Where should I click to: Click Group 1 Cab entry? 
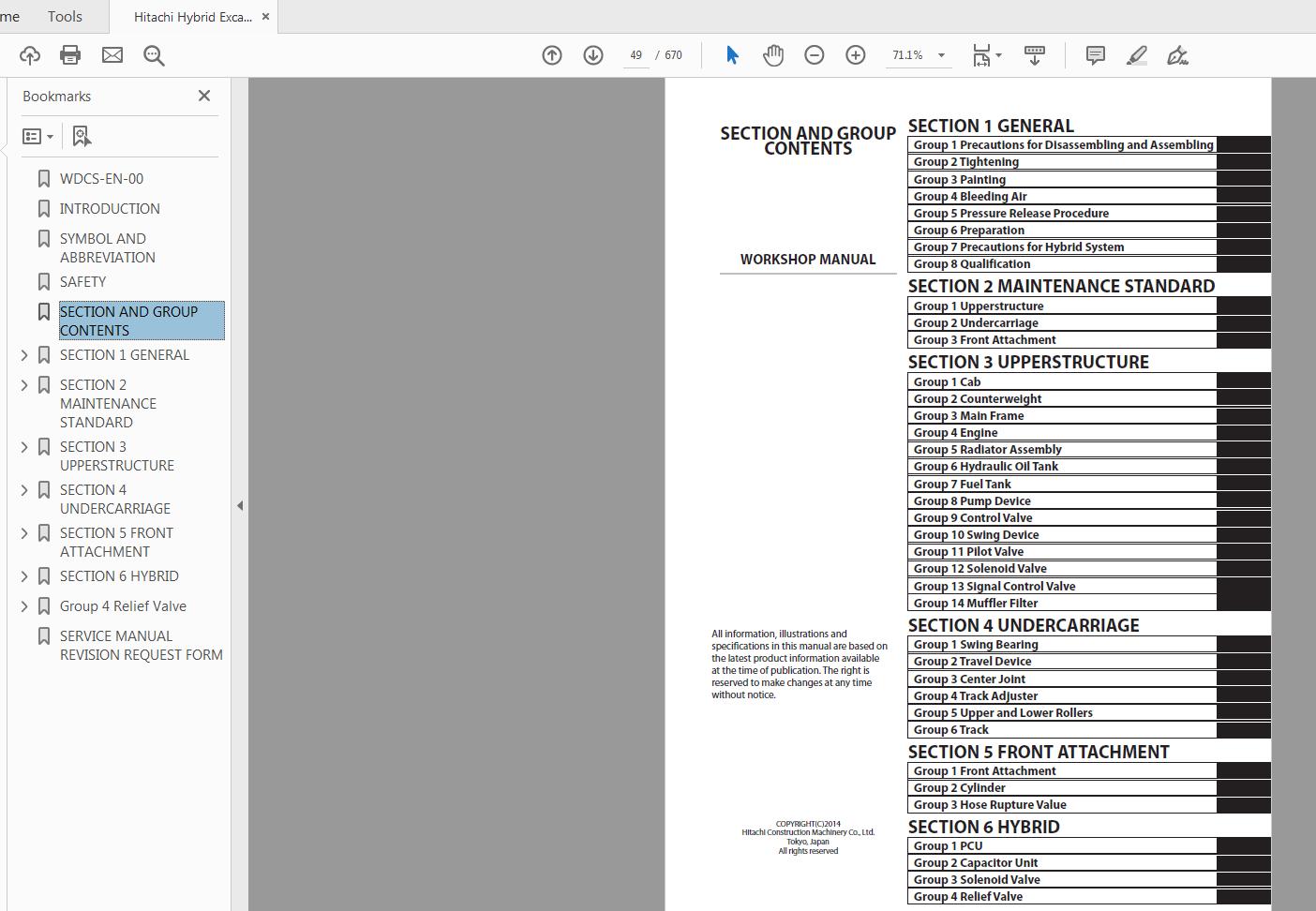948,382
